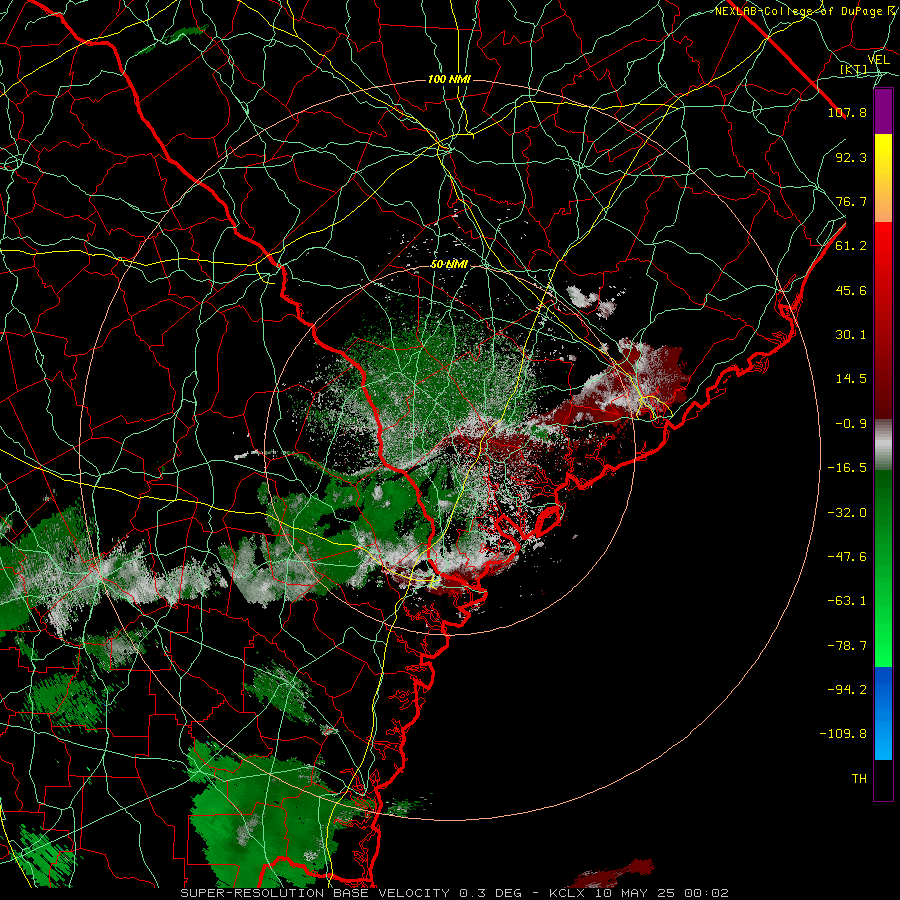Click the 50 NMI range ring label
The image size is (900, 900).
tap(449, 265)
